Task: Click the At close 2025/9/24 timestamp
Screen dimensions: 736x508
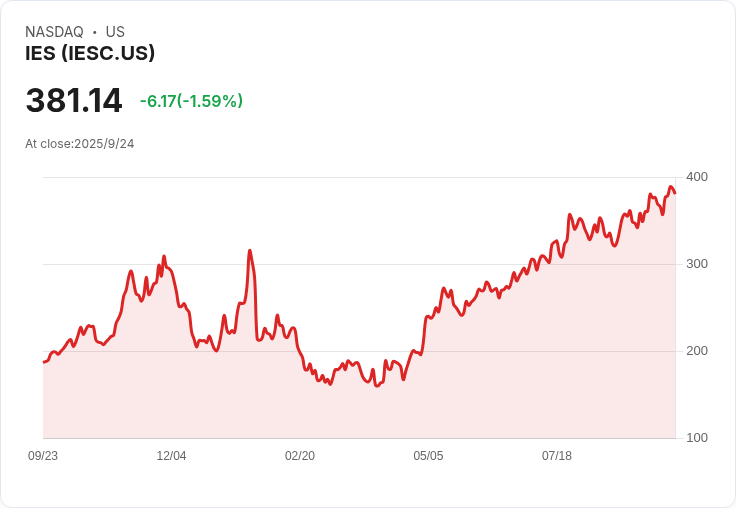Action: click(80, 144)
